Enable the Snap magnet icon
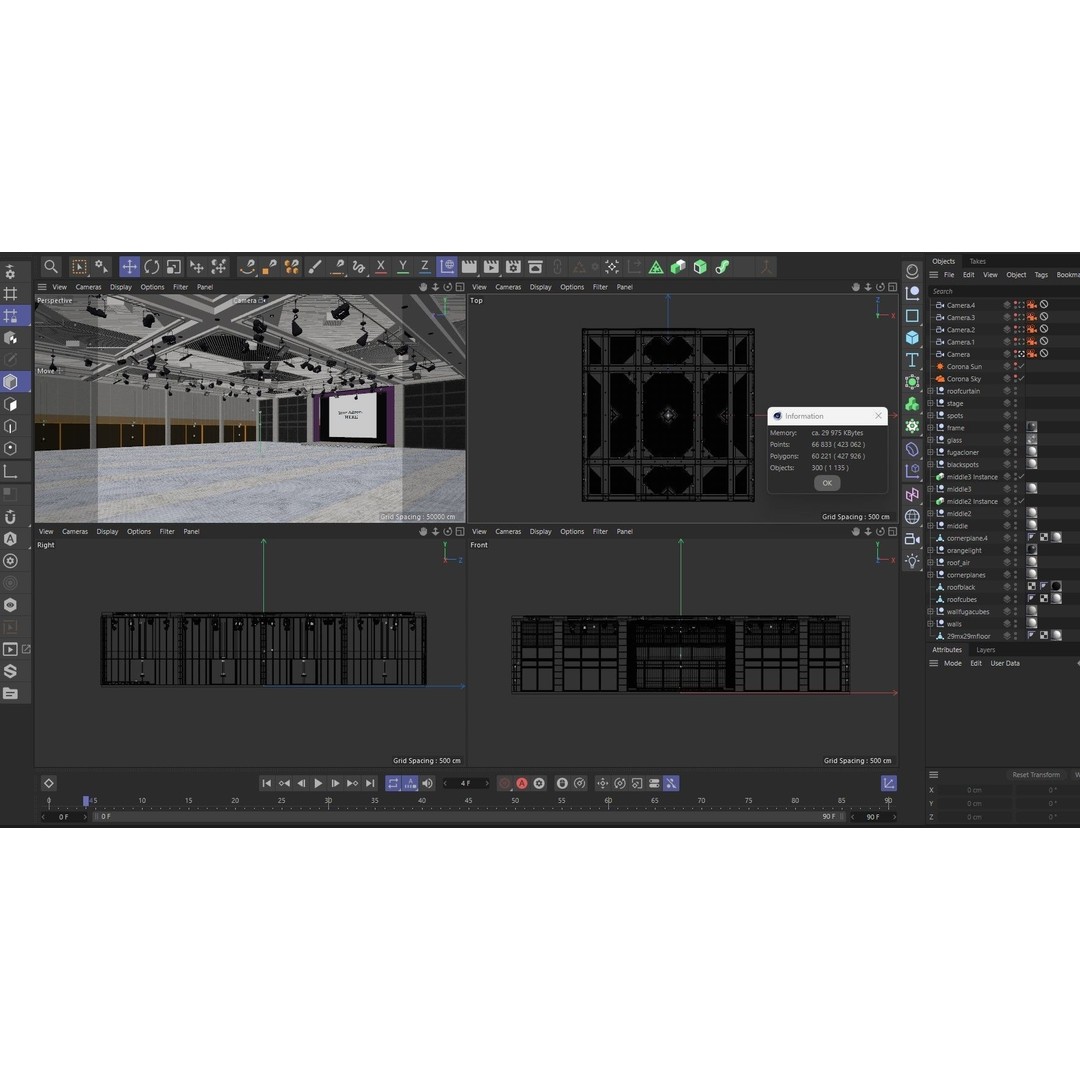The width and height of the screenshot is (1080, 1080). [10, 517]
